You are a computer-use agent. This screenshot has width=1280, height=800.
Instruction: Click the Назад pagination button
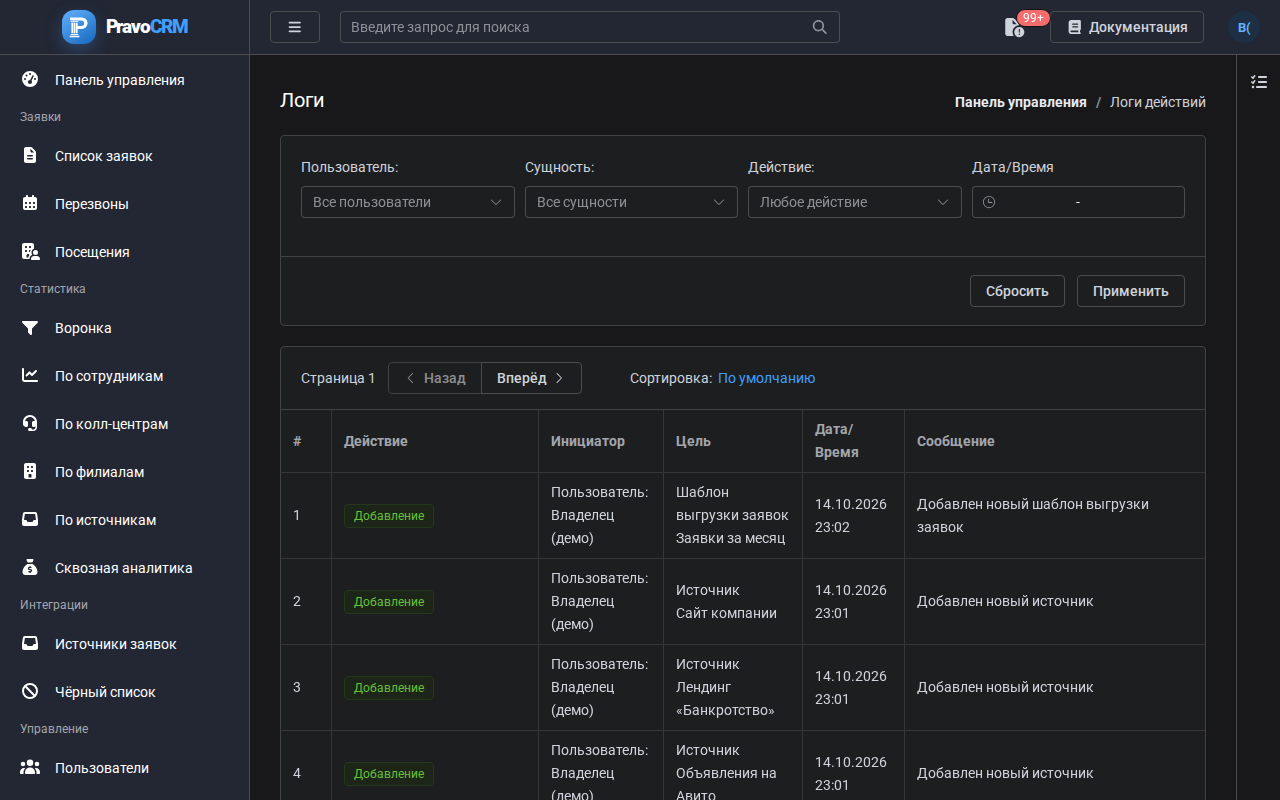pos(435,378)
